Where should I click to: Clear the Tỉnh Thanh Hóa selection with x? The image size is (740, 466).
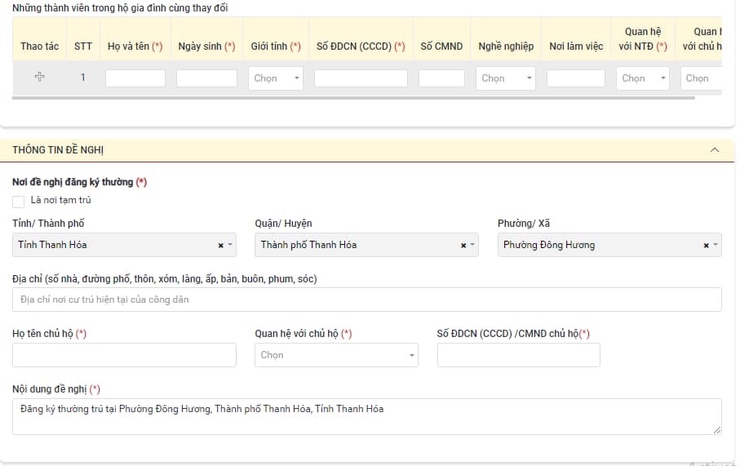click(x=221, y=245)
